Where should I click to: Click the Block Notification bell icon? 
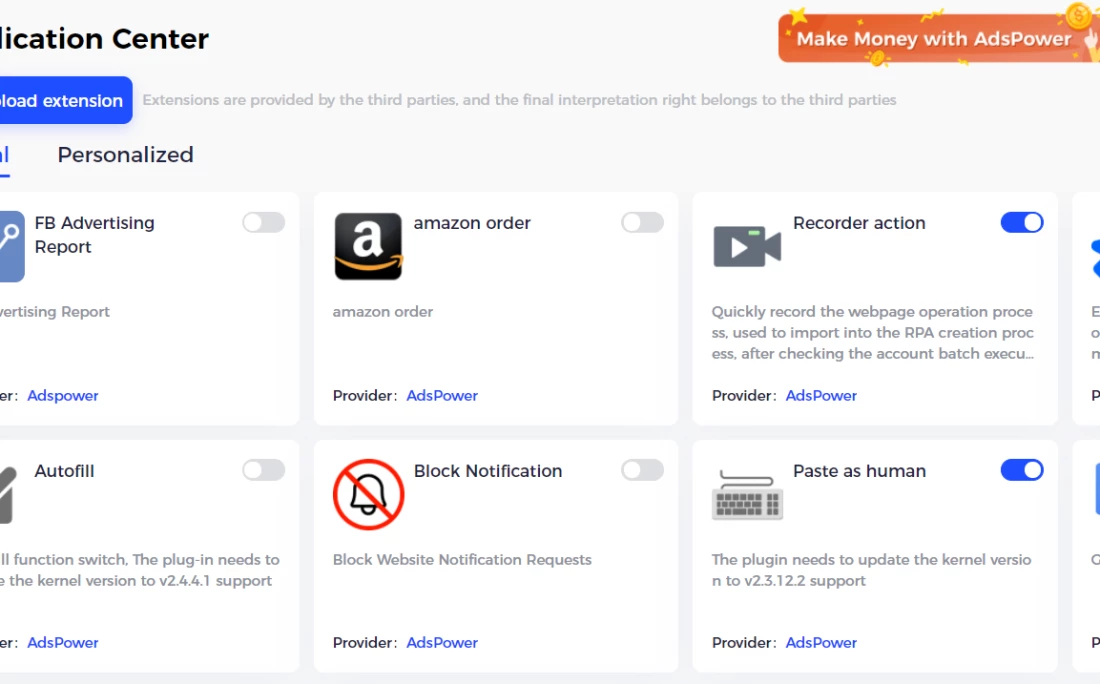tap(368, 494)
